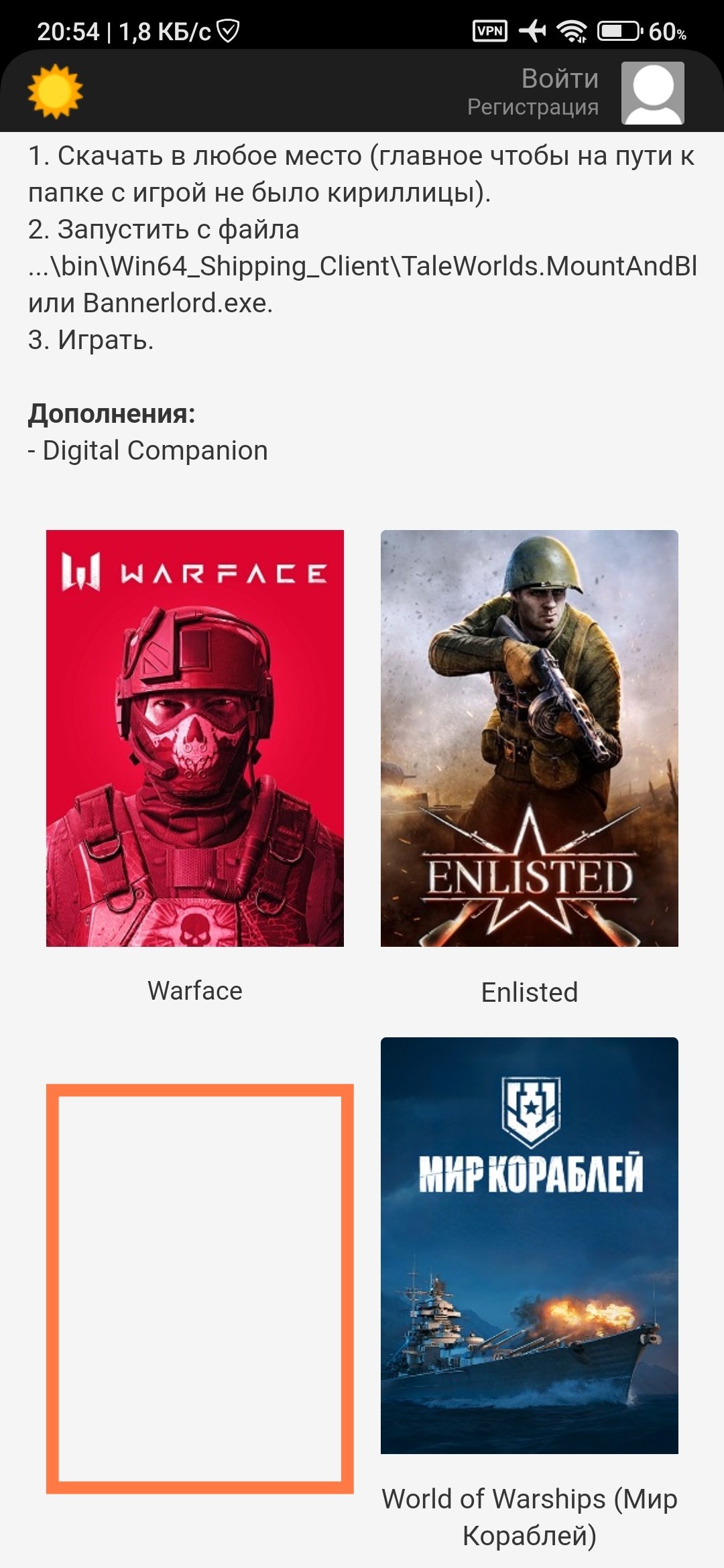Viewport: 724px width, 1568px height.
Task: Toggle the sun light-theme icon
Action: coord(55,91)
